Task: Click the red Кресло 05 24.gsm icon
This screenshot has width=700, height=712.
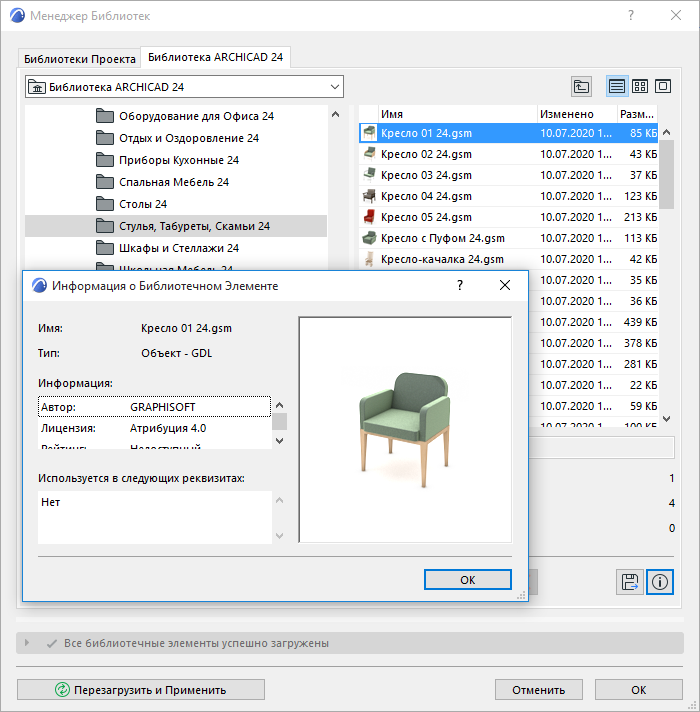Action: (x=370, y=217)
